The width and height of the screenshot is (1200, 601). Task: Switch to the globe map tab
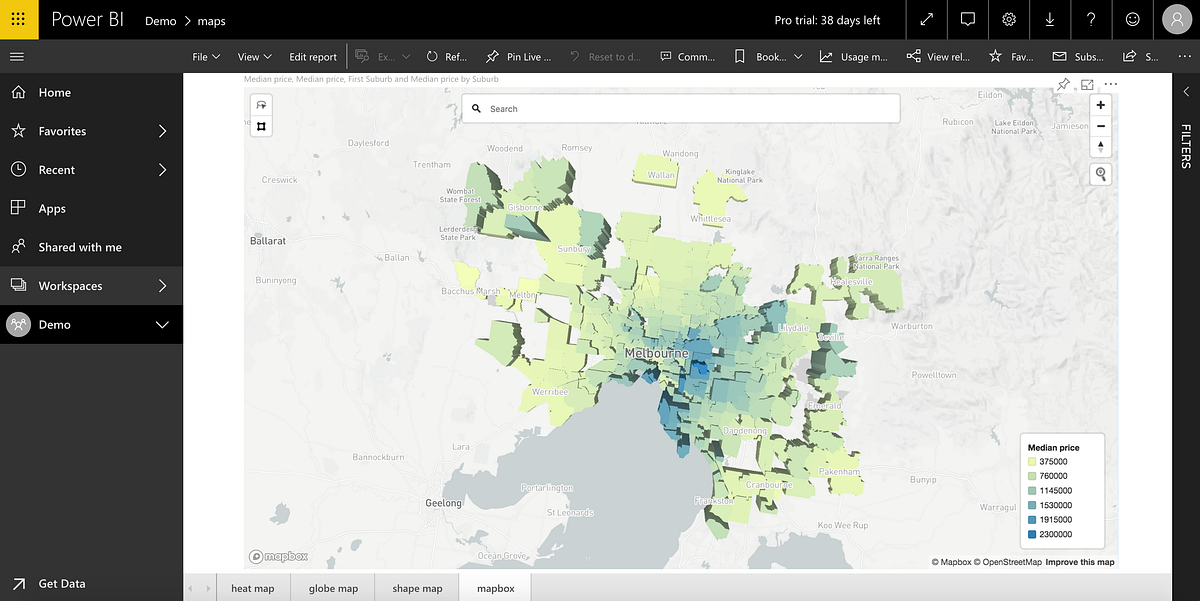[x=332, y=588]
